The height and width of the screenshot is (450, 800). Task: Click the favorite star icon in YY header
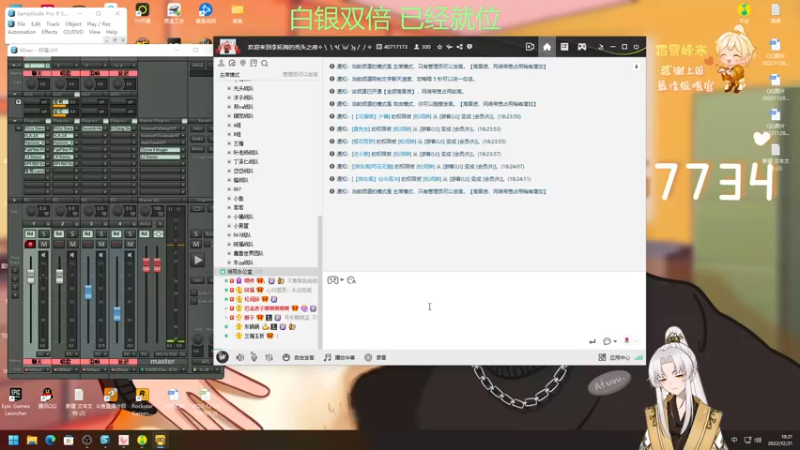point(439,47)
